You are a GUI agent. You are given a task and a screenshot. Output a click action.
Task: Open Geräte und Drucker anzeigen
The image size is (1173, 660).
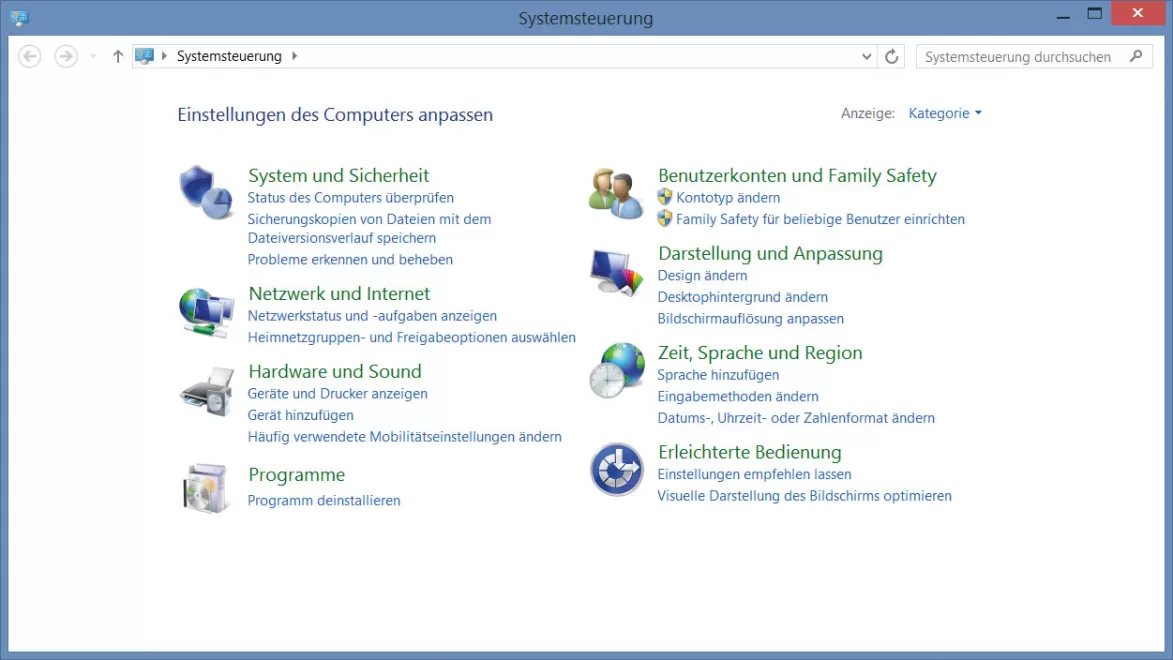point(337,394)
